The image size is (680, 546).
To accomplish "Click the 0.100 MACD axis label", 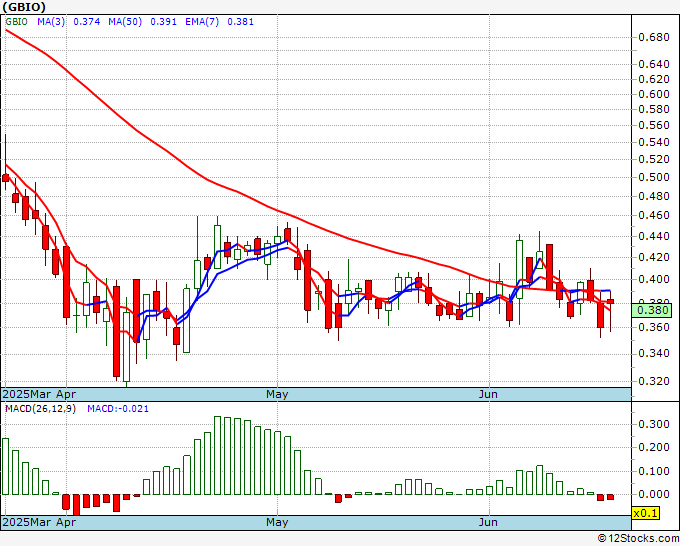I will point(654,471).
